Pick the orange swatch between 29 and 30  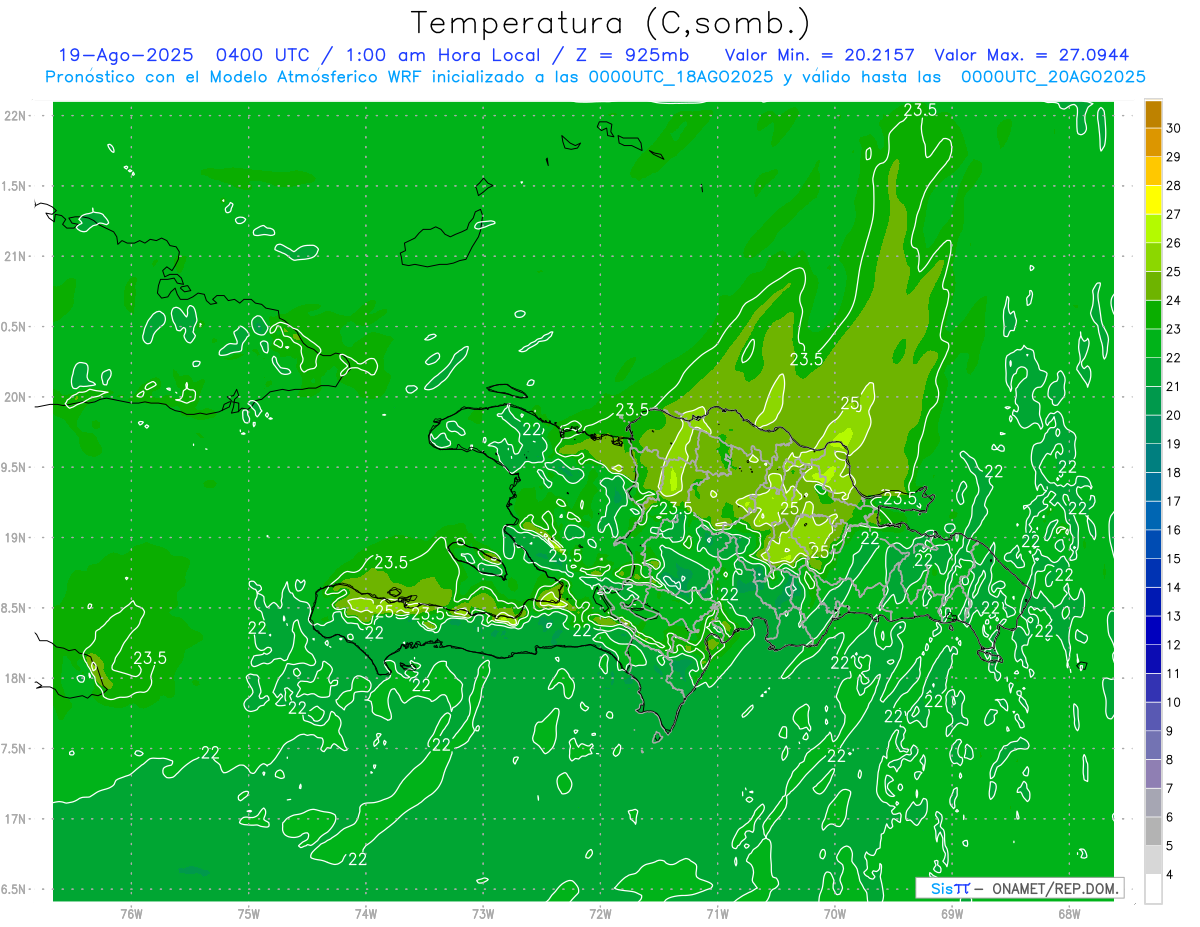(1153, 143)
